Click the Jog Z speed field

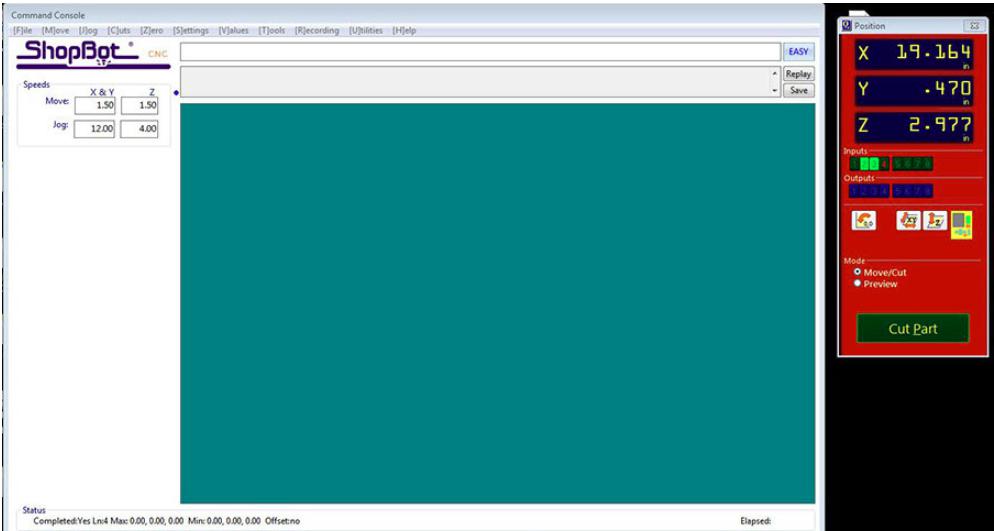pyautogui.click(x=139, y=129)
